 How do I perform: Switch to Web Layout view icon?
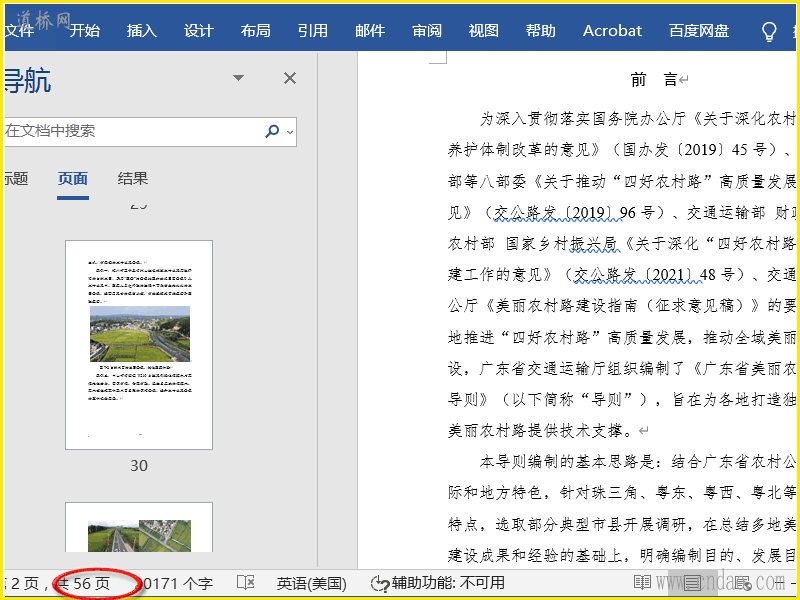coord(743,582)
